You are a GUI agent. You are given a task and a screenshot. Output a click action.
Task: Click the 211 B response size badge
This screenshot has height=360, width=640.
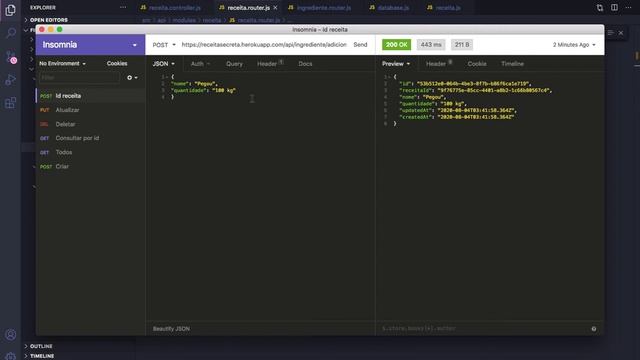coord(462,45)
